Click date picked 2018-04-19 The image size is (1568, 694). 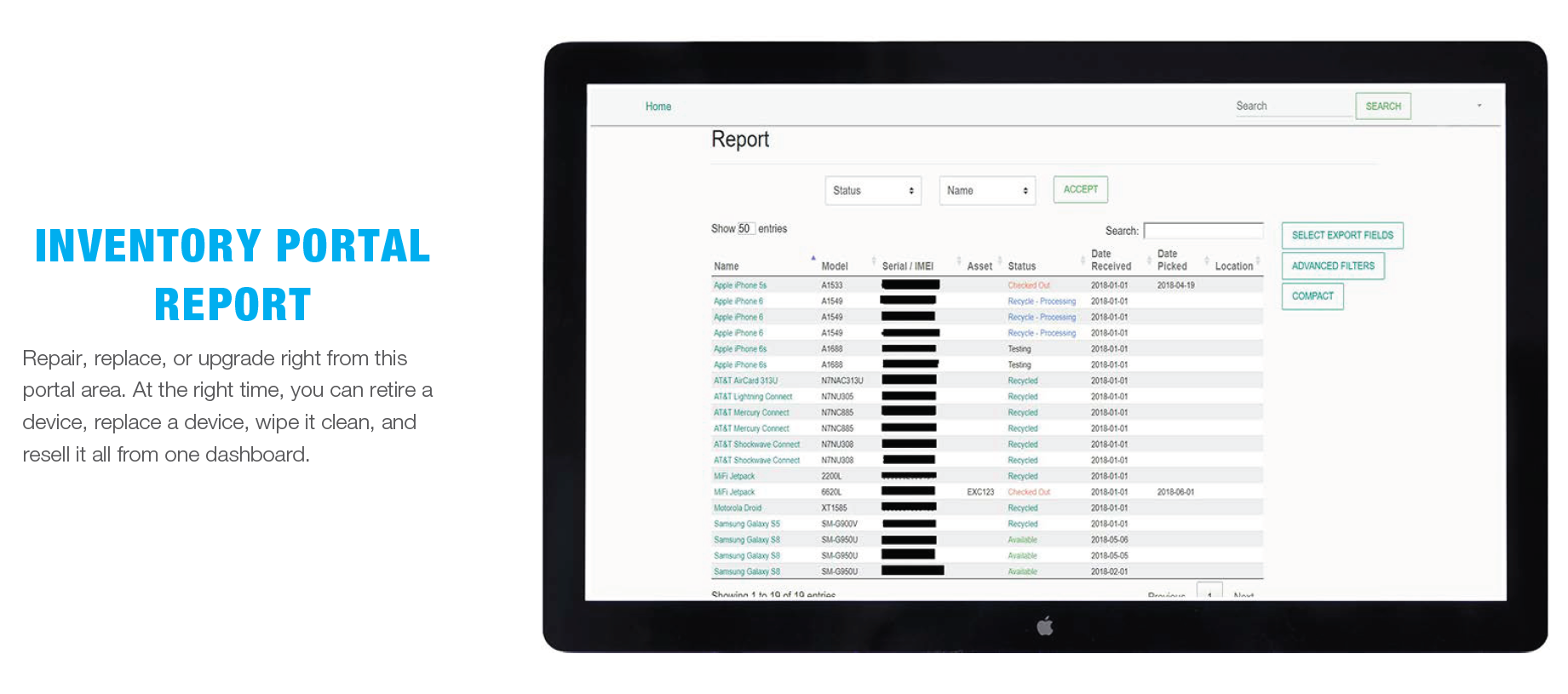point(1175,285)
